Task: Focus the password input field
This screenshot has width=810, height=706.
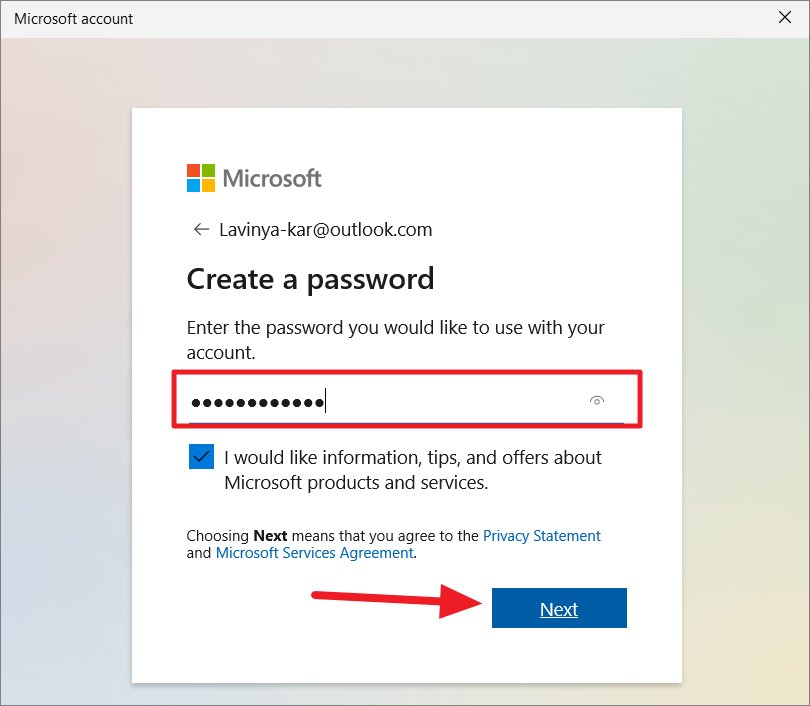Action: (x=407, y=401)
